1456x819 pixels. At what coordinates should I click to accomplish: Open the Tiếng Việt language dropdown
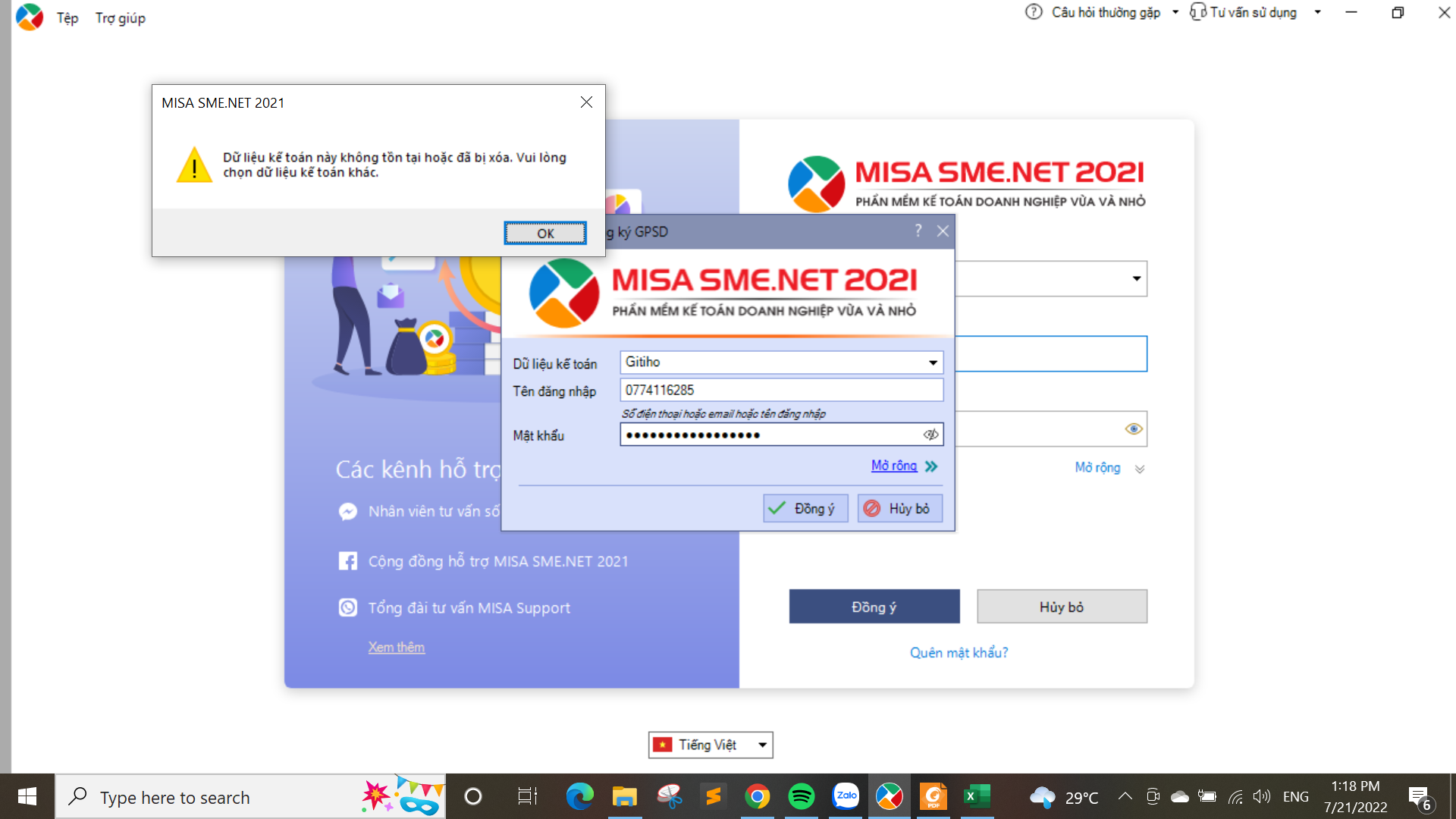pos(711,745)
